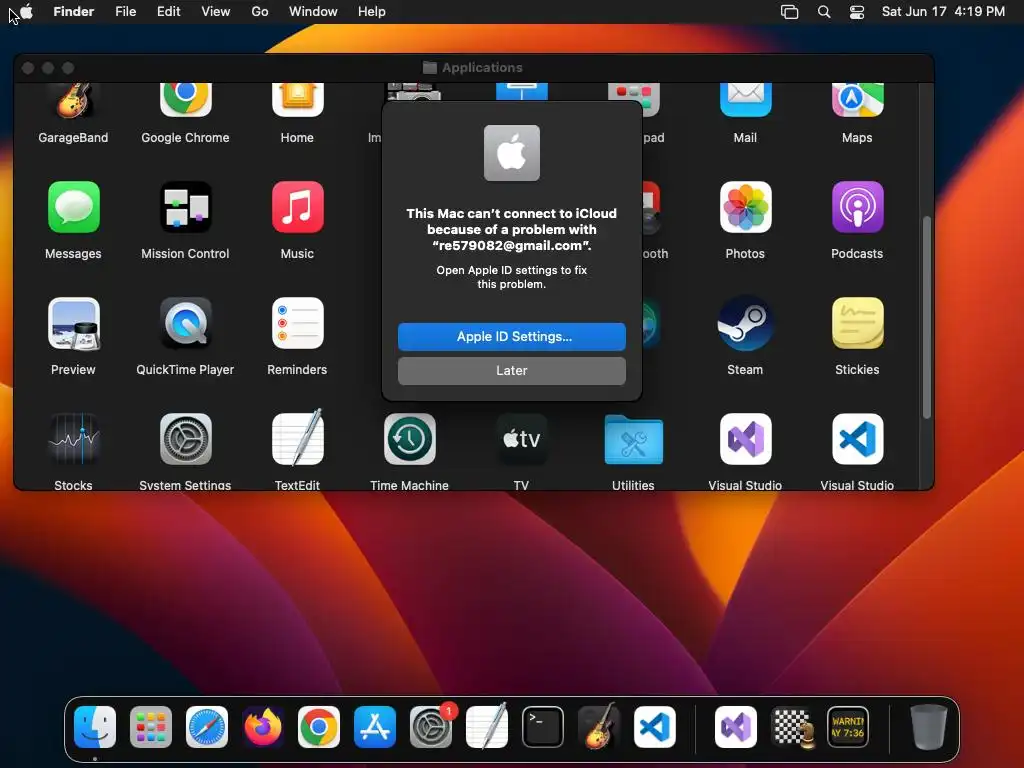Open the Utilities folder
The image size is (1024, 768).
(633, 440)
